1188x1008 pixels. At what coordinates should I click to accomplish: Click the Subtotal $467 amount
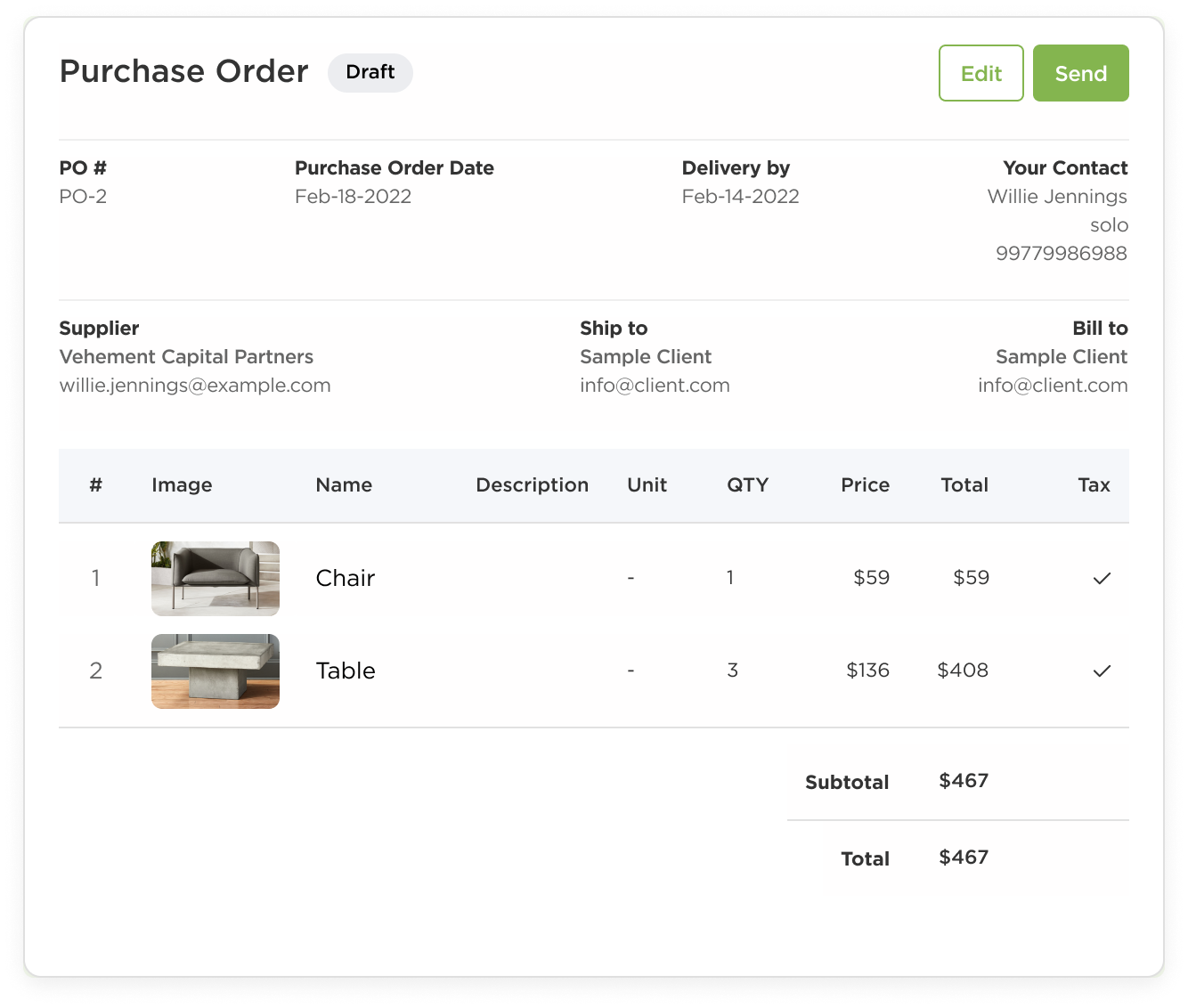pos(964,780)
